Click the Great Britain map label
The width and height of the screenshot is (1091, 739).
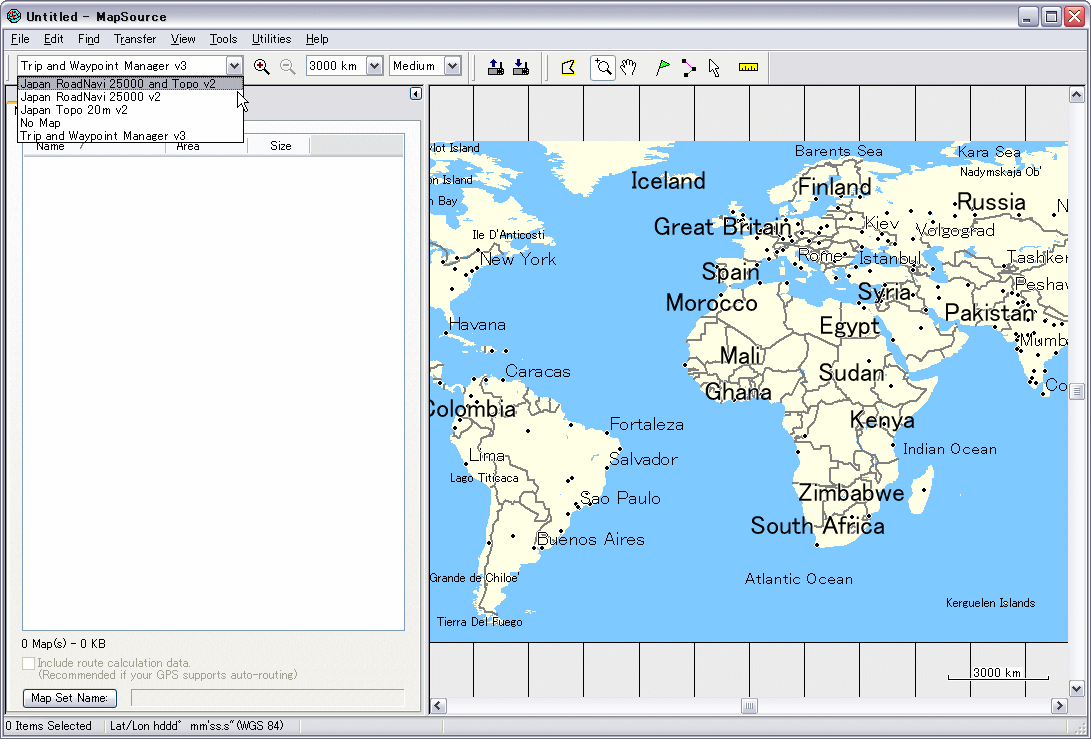click(x=722, y=227)
